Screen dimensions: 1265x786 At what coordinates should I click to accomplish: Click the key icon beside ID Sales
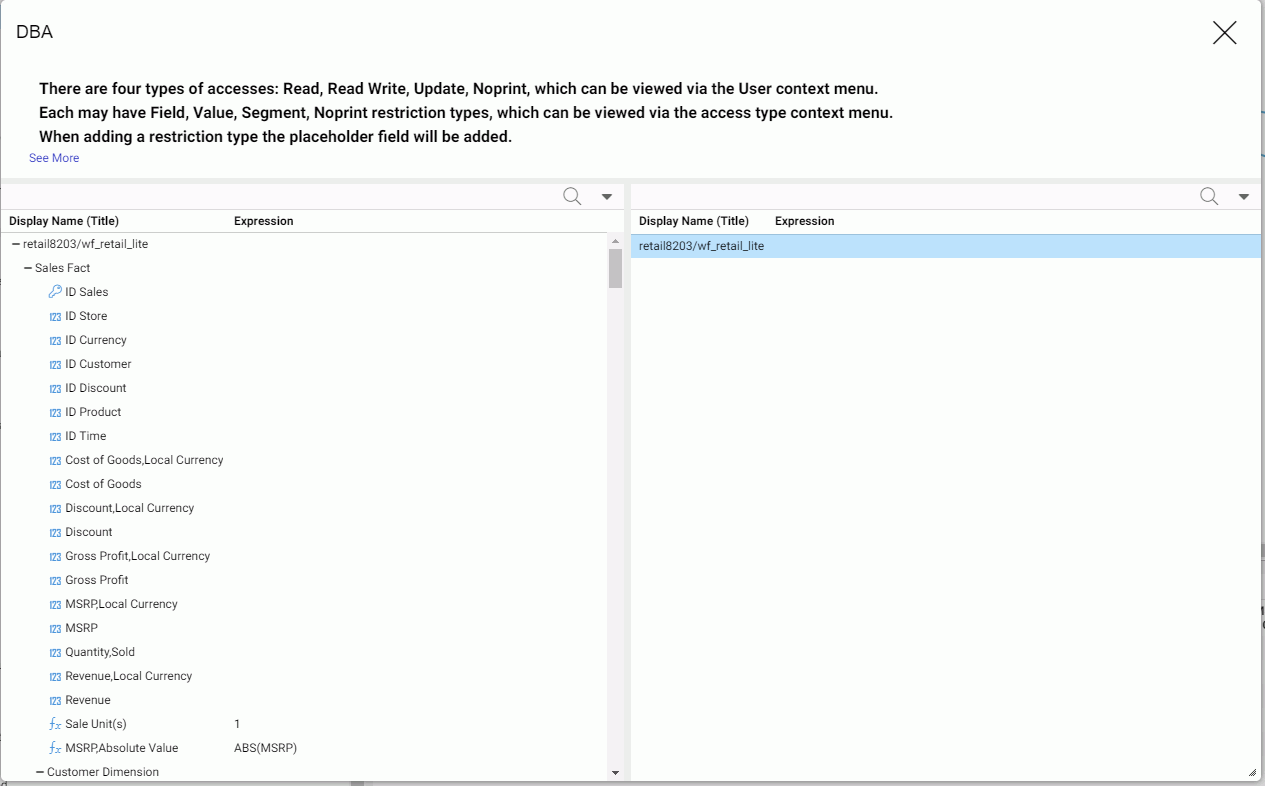coord(55,292)
